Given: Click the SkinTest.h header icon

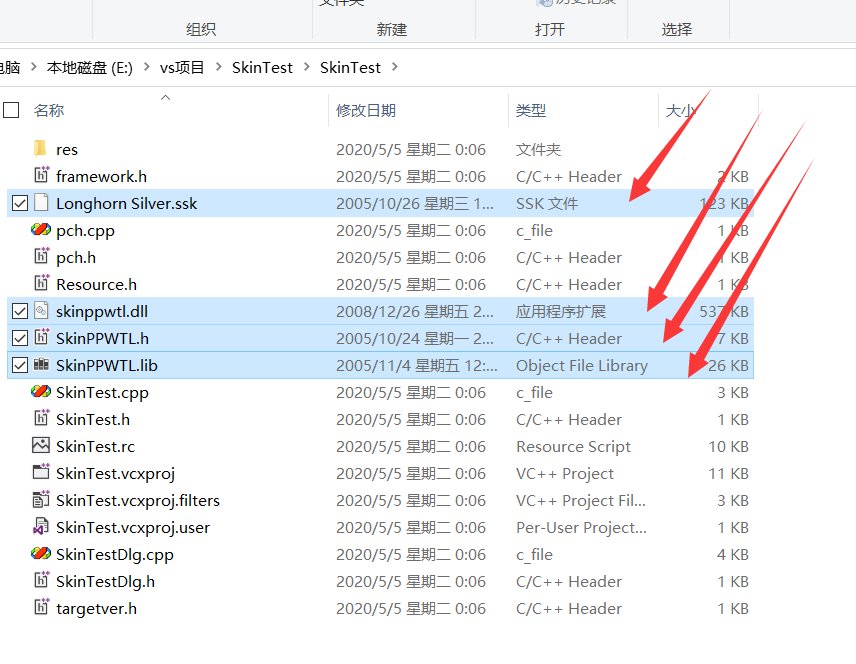Looking at the screenshot, I should (41, 418).
